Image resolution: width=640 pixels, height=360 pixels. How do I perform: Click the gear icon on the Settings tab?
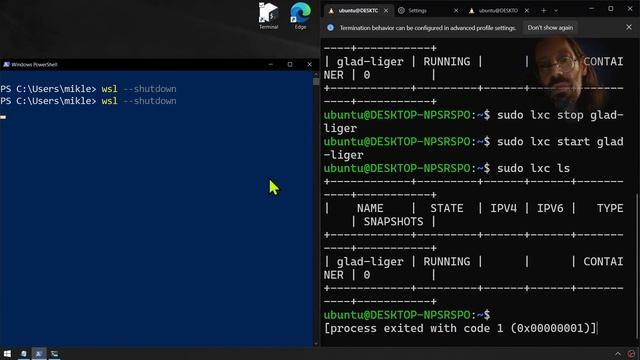click(x=401, y=11)
